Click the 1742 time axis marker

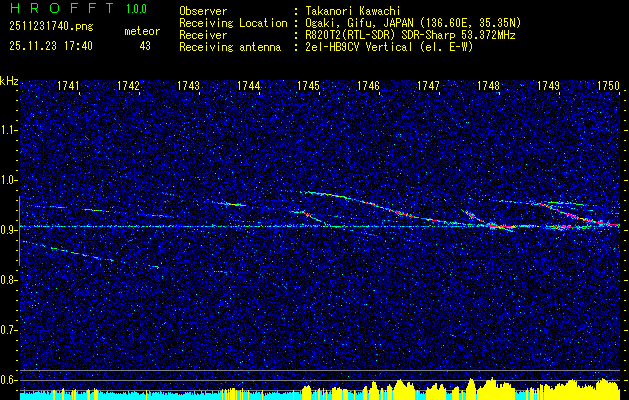[x=128, y=86]
